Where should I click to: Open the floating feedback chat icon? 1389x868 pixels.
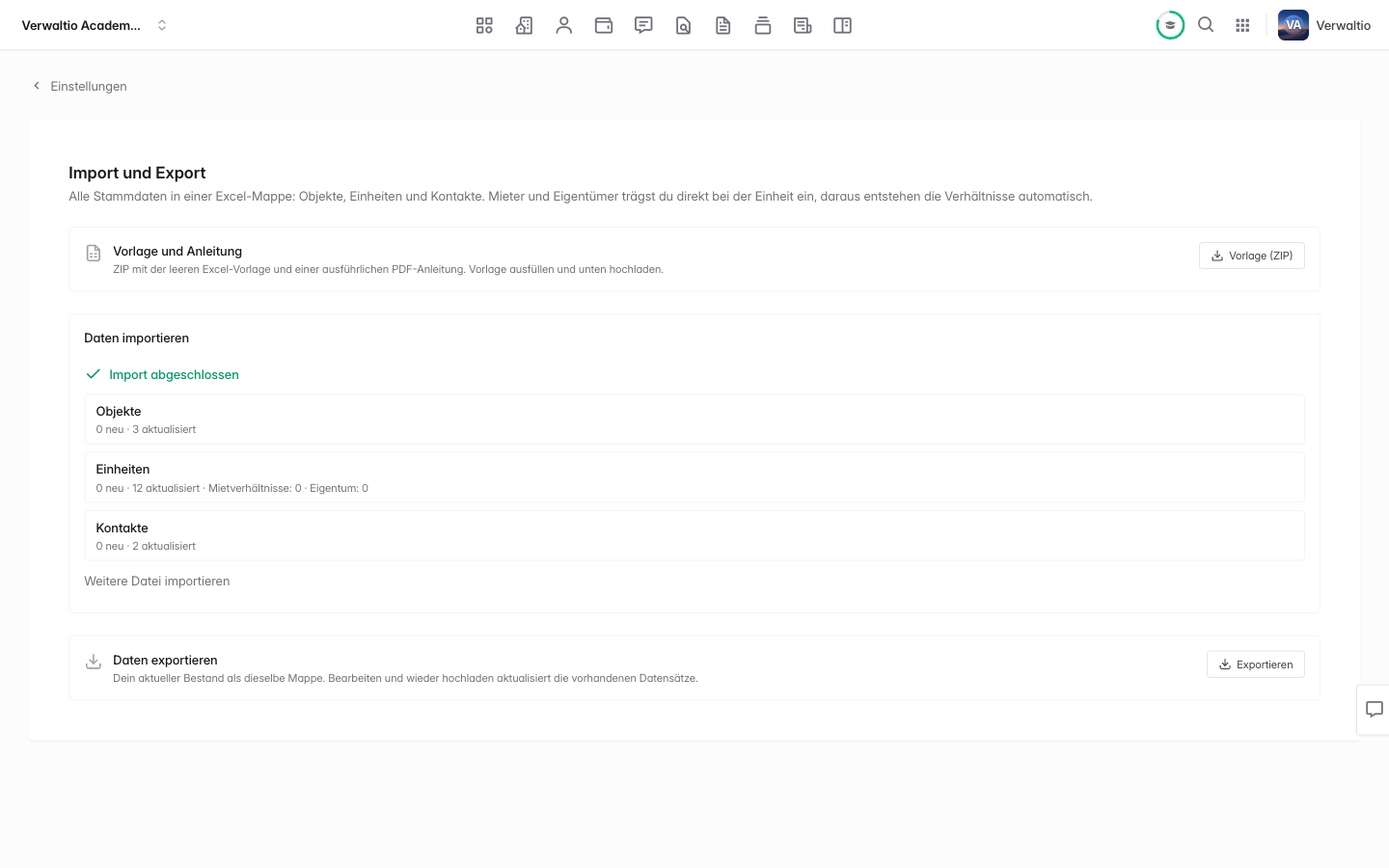pyautogui.click(x=1375, y=710)
